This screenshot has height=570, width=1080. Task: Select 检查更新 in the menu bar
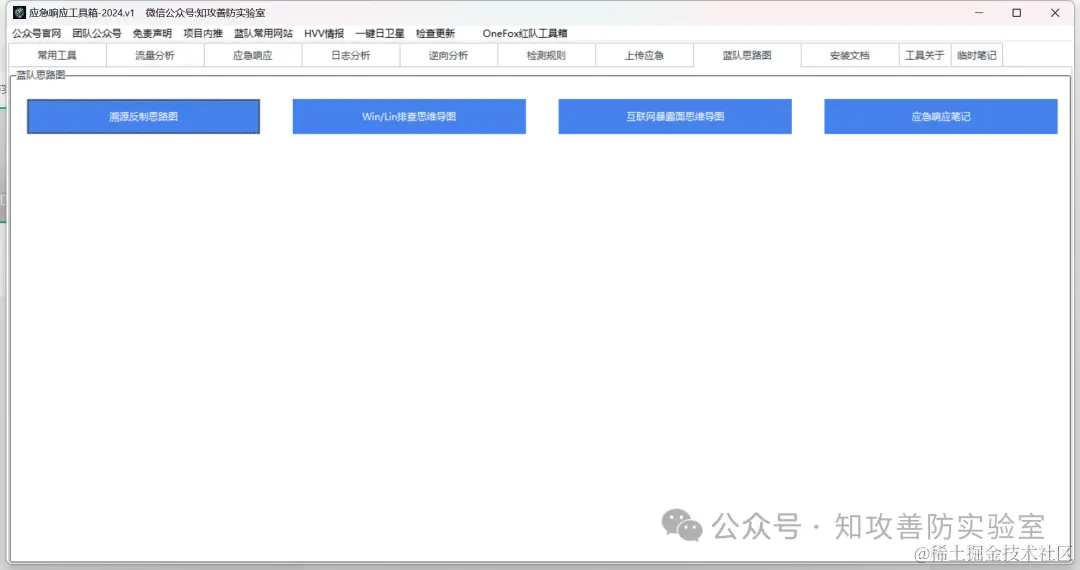point(435,33)
